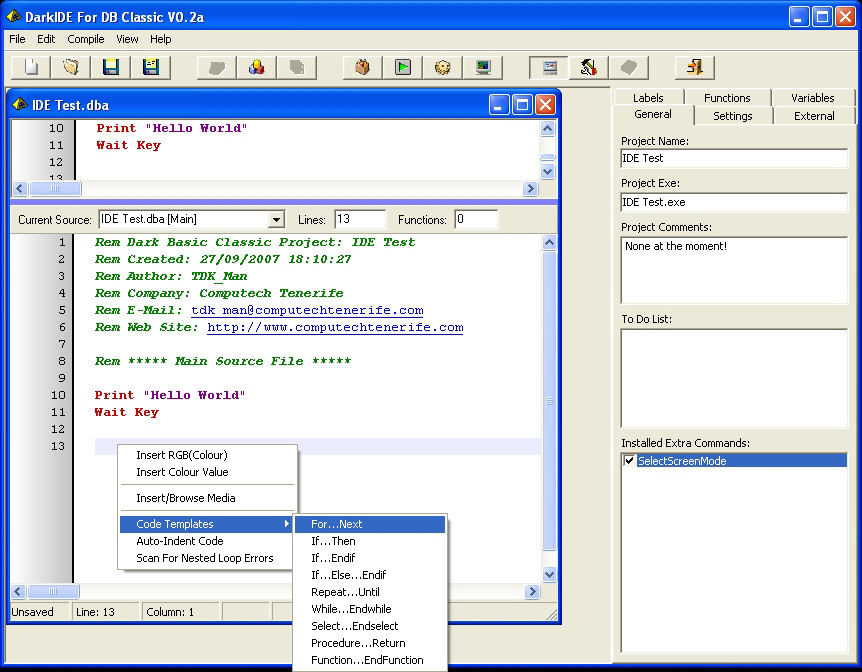Image resolution: width=862 pixels, height=672 pixels.
Task: Click the package box toolbar icon
Action: pyautogui.click(x=363, y=67)
